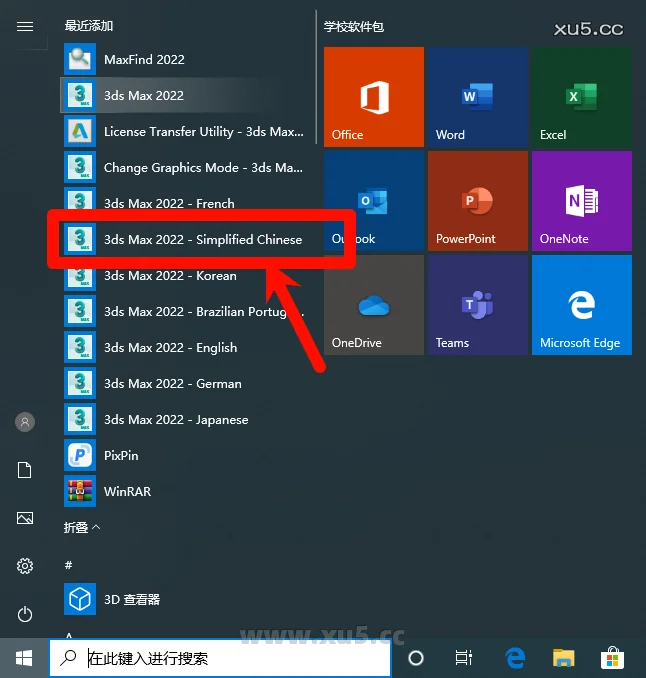The image size is (646, 678).
Task: Open the Teams tile
Action: 477,305
